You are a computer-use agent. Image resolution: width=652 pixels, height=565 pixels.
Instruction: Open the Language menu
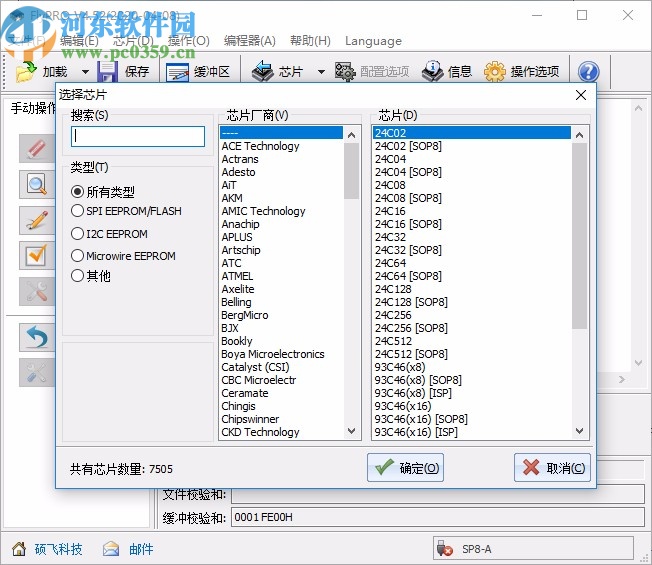[x=373, y=41]
